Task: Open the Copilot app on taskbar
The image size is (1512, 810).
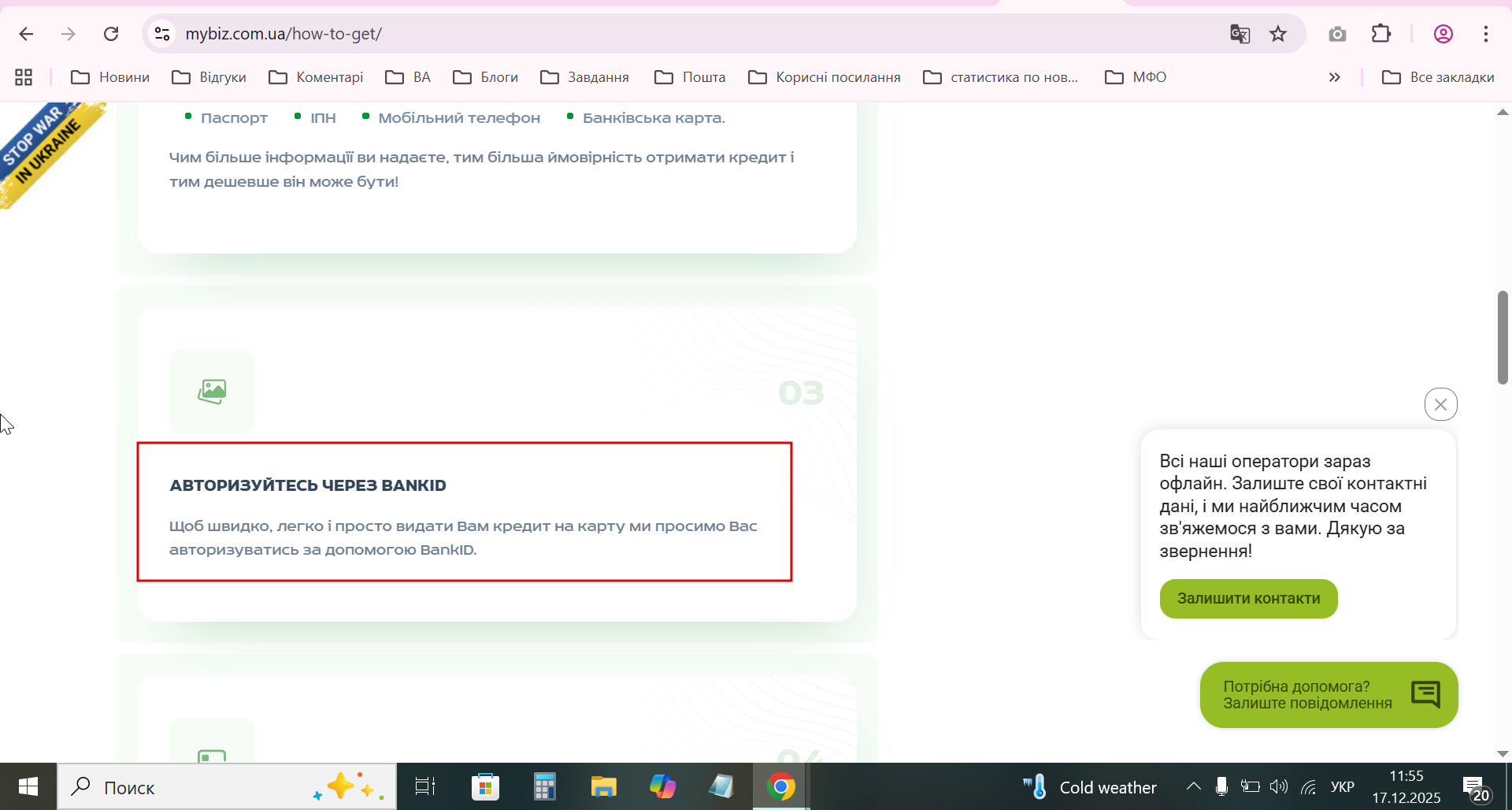Action: pyautogui.click(x=662, y=786)
